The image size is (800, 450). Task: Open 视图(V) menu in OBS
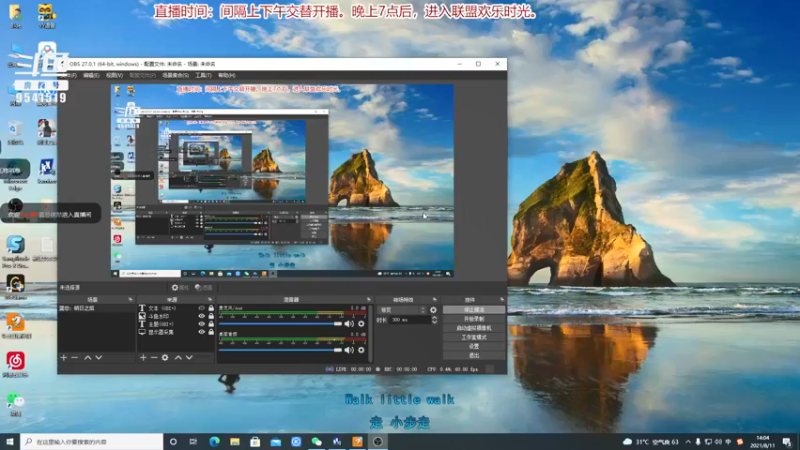pos(114,75)
